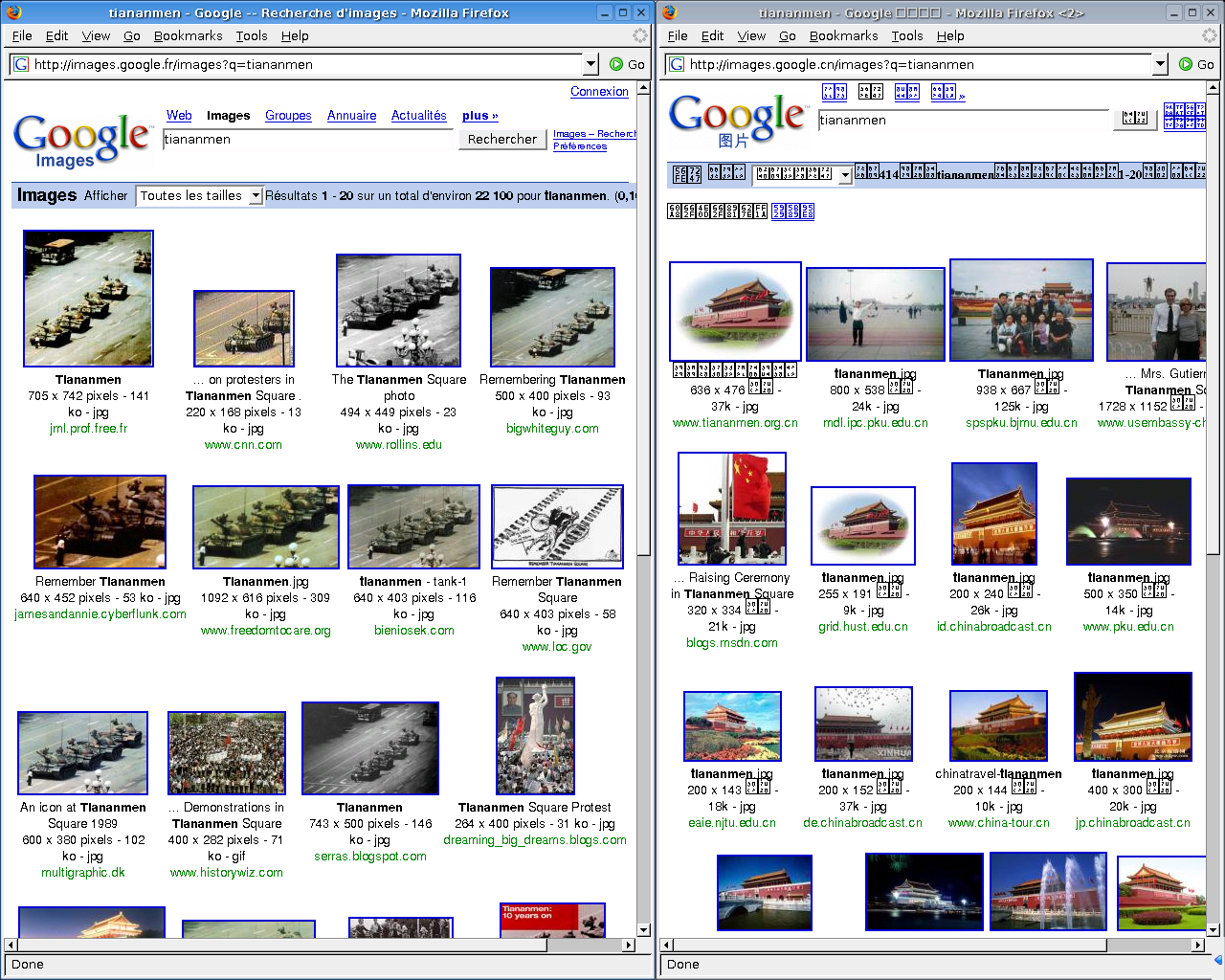This screenshot has width=1225, height=980.
Task: Open View menu in right window
Action: (x=751, y=35)
